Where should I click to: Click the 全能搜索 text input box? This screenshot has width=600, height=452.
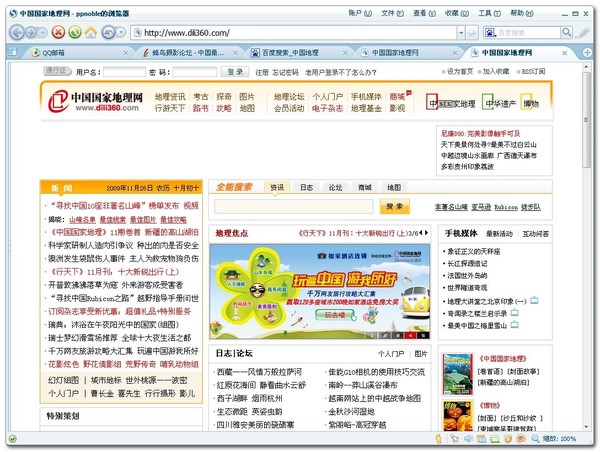pos(293,207)
